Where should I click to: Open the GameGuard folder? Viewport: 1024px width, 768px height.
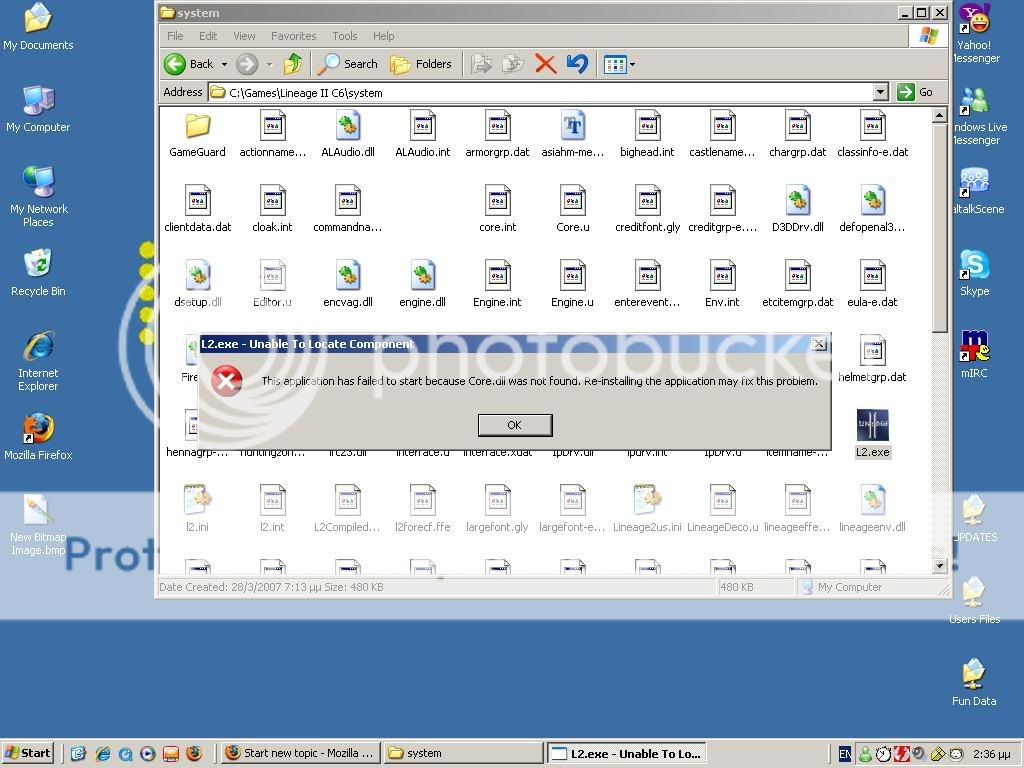[x=196, y=130]
